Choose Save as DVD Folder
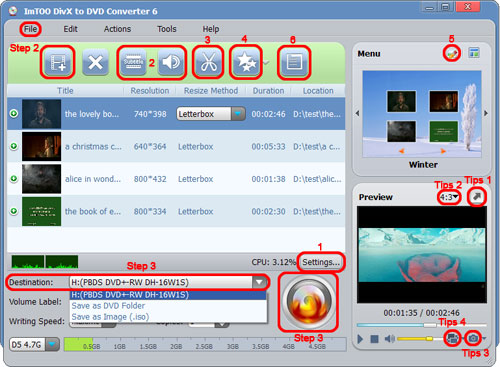This screenshot has width=500, height=367. coord(168,306)
